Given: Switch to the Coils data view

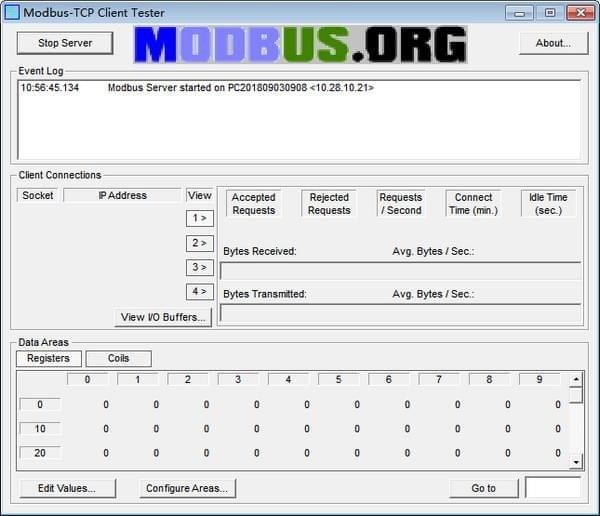Looking at the screenshot, I should (118, 358).
